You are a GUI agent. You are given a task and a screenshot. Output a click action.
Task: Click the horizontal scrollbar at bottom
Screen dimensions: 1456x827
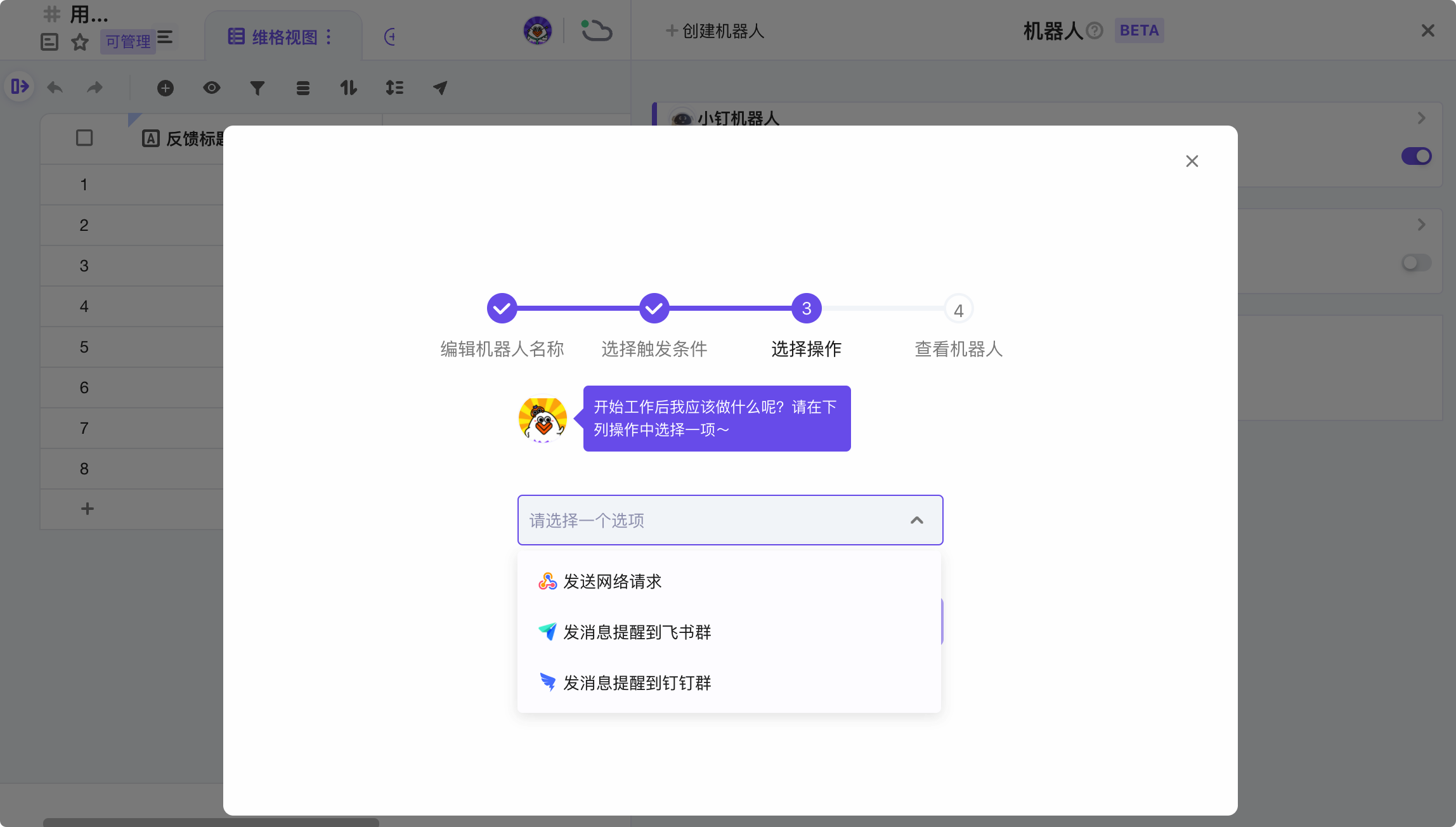[x=211, y=823]
